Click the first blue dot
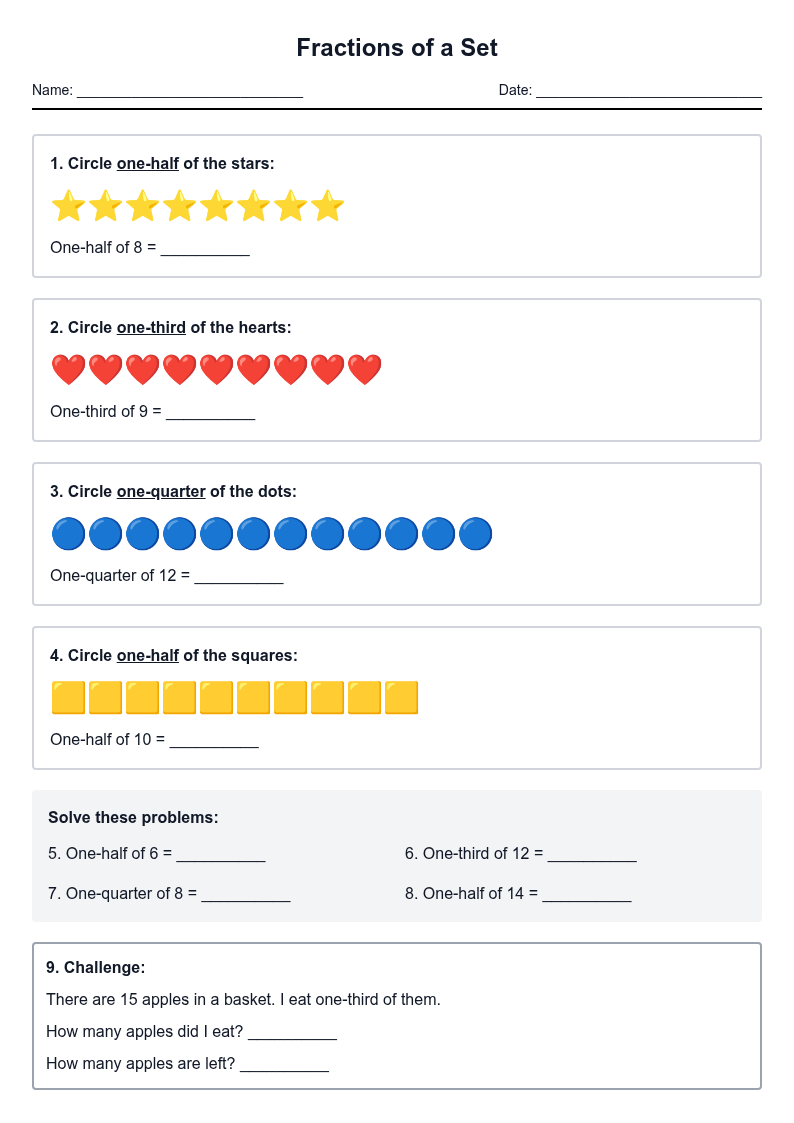Image resolution: width=794 pixels, height=1123 pixels. pos(69,534)
